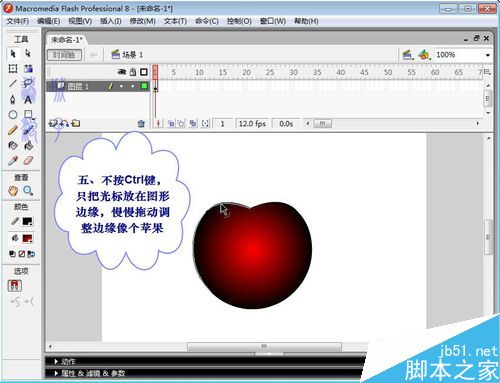Open the 插入(I) menu
Screen dimensions: 500x383
[x=111, y=21]
